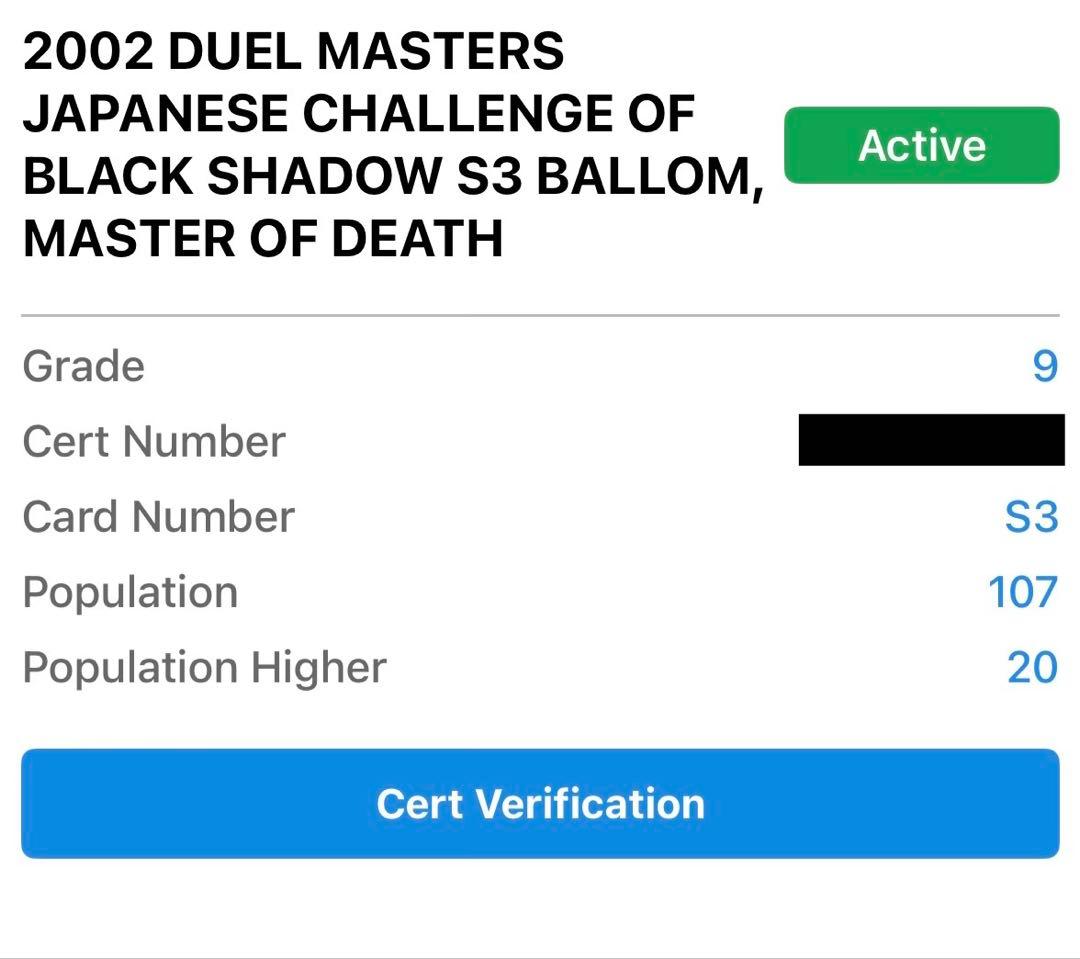Screen dimensions: 1080x959
Task: Tap the Cert Verification button
Action: [540, 803]
